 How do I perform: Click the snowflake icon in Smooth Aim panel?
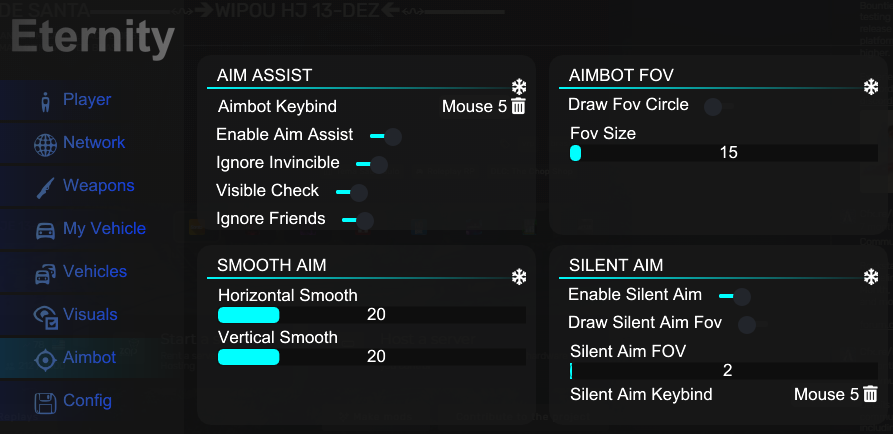[518, 277]
